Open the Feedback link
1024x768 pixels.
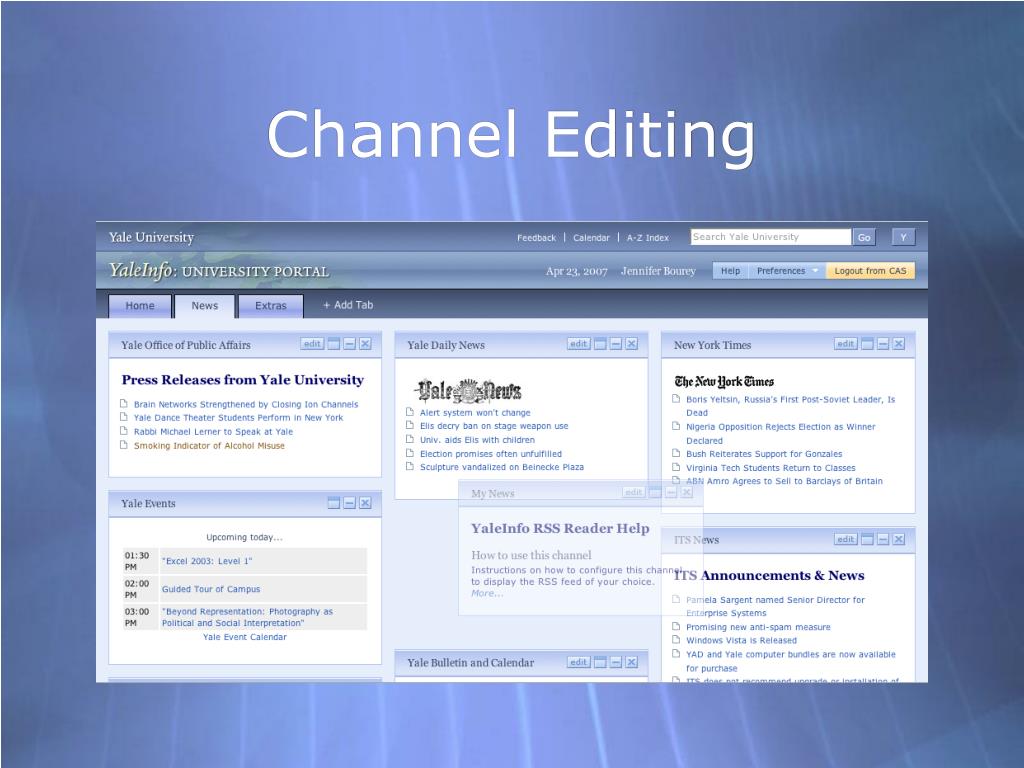[536, 238]
